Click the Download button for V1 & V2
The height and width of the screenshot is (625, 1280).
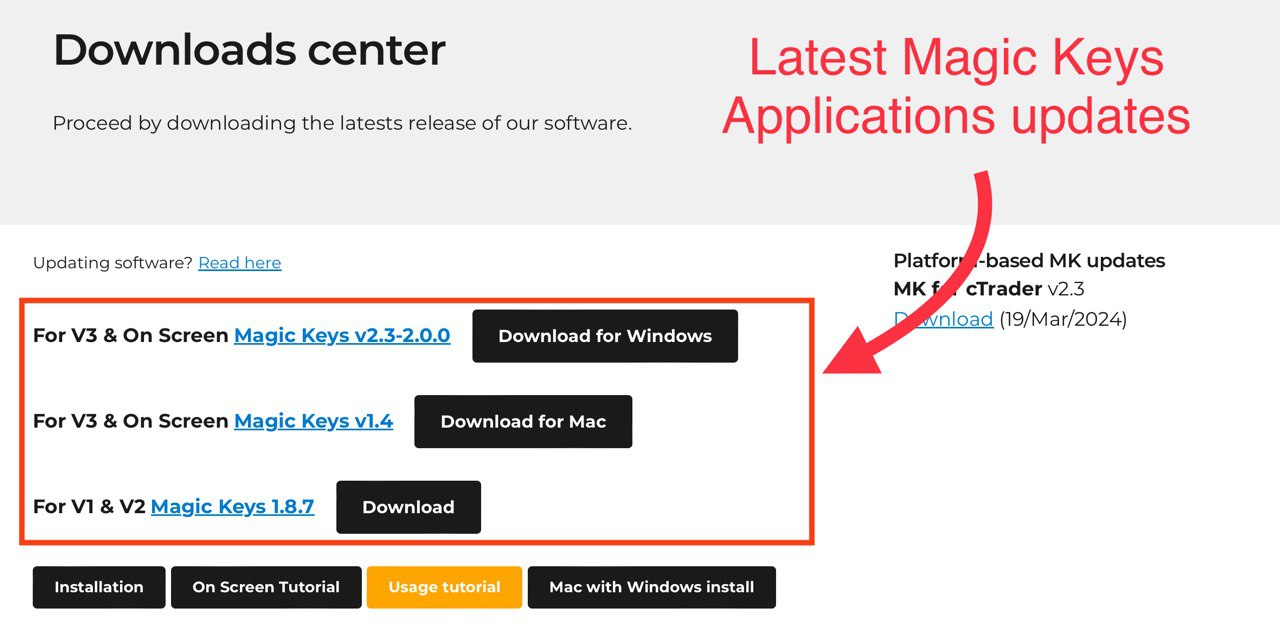pos(408,507)
